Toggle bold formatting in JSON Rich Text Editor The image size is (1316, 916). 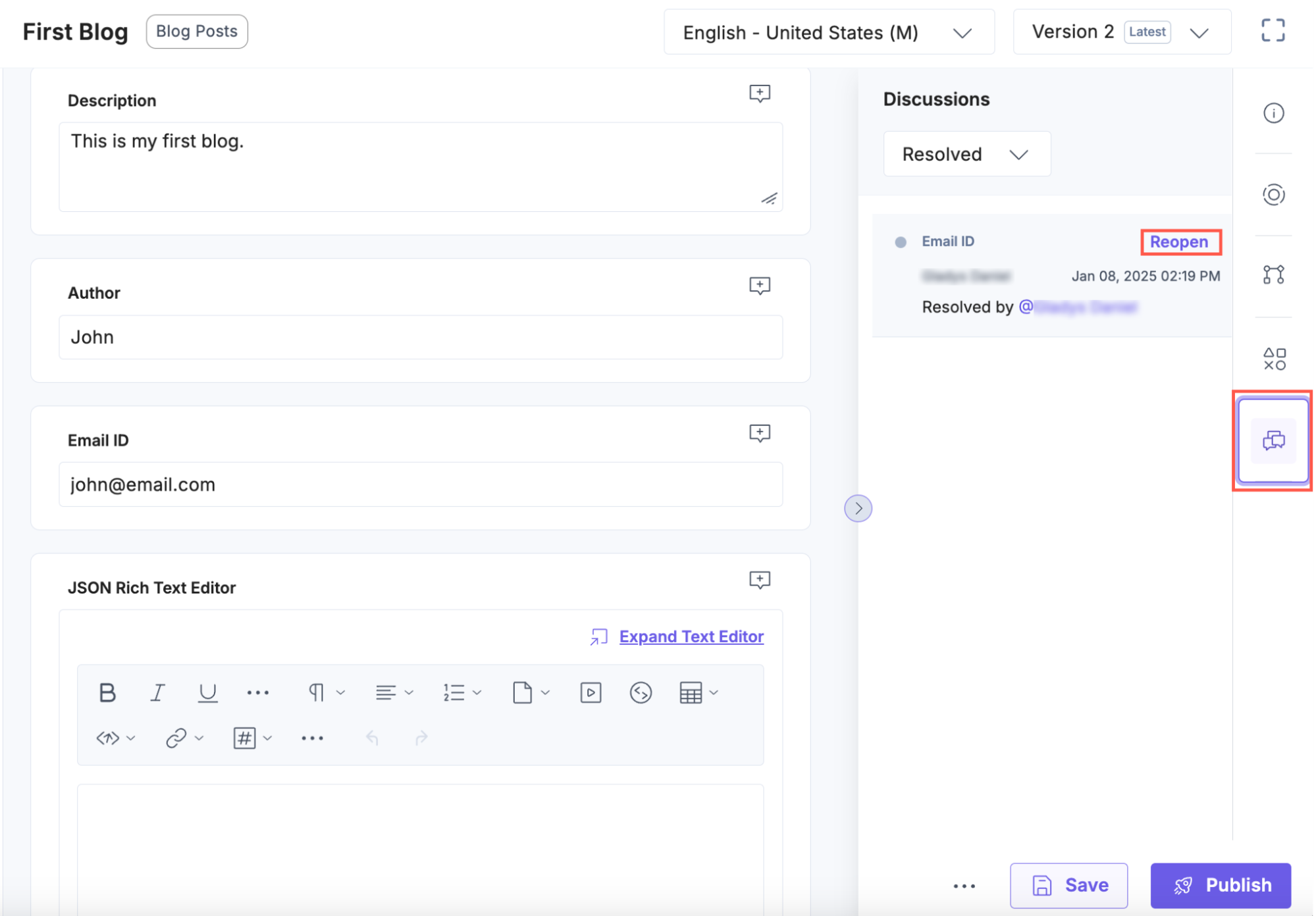(108, 693)
